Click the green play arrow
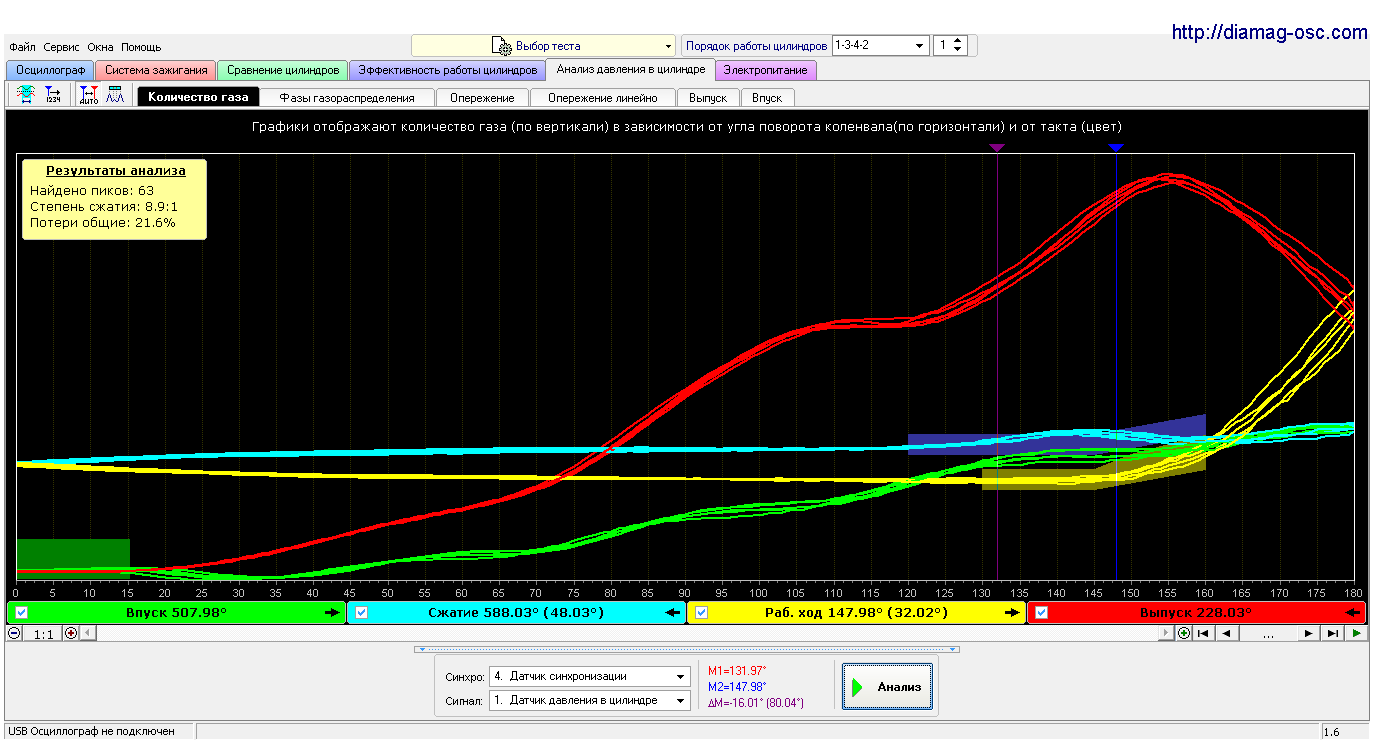 point(1356,633)
